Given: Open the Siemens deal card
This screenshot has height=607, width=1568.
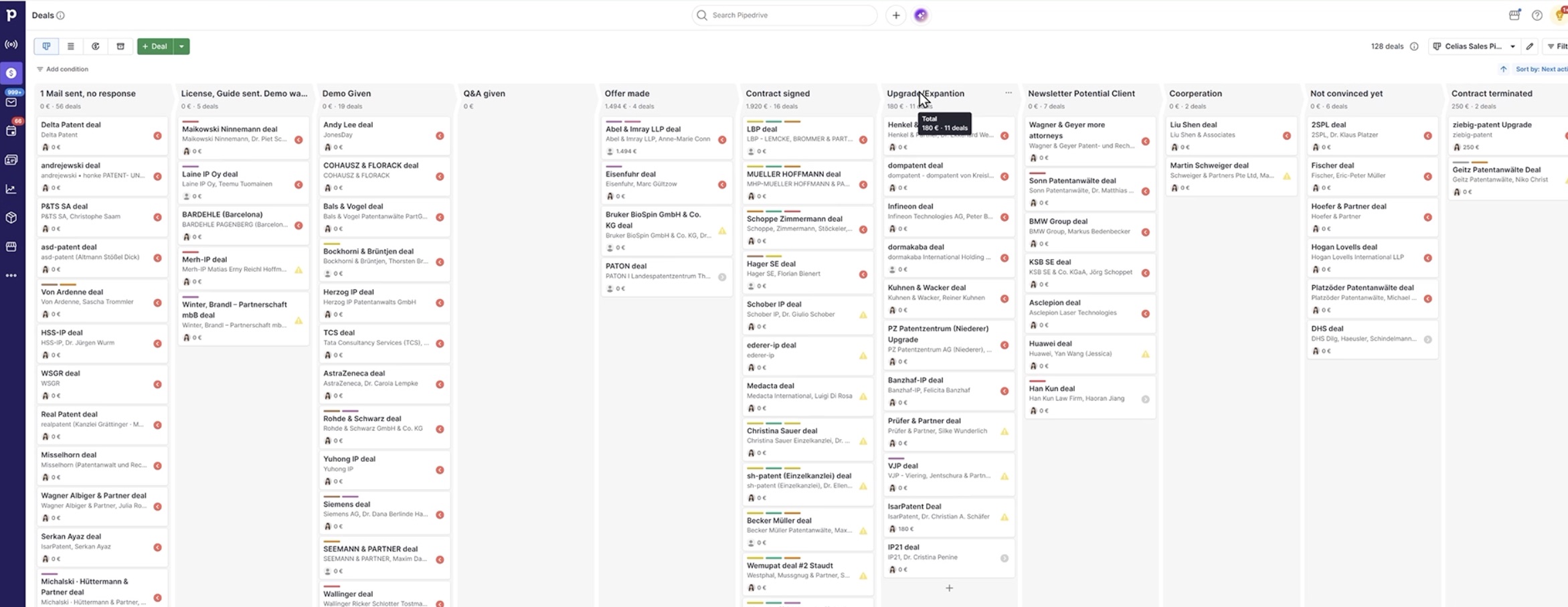Looking at the screenshot, I should (383, 513).
